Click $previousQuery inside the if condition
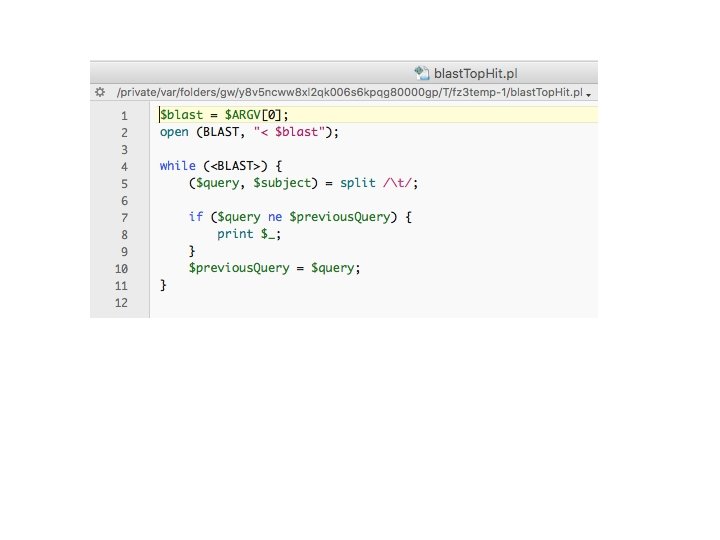This screenshot has height=540, width=720. 339,217
